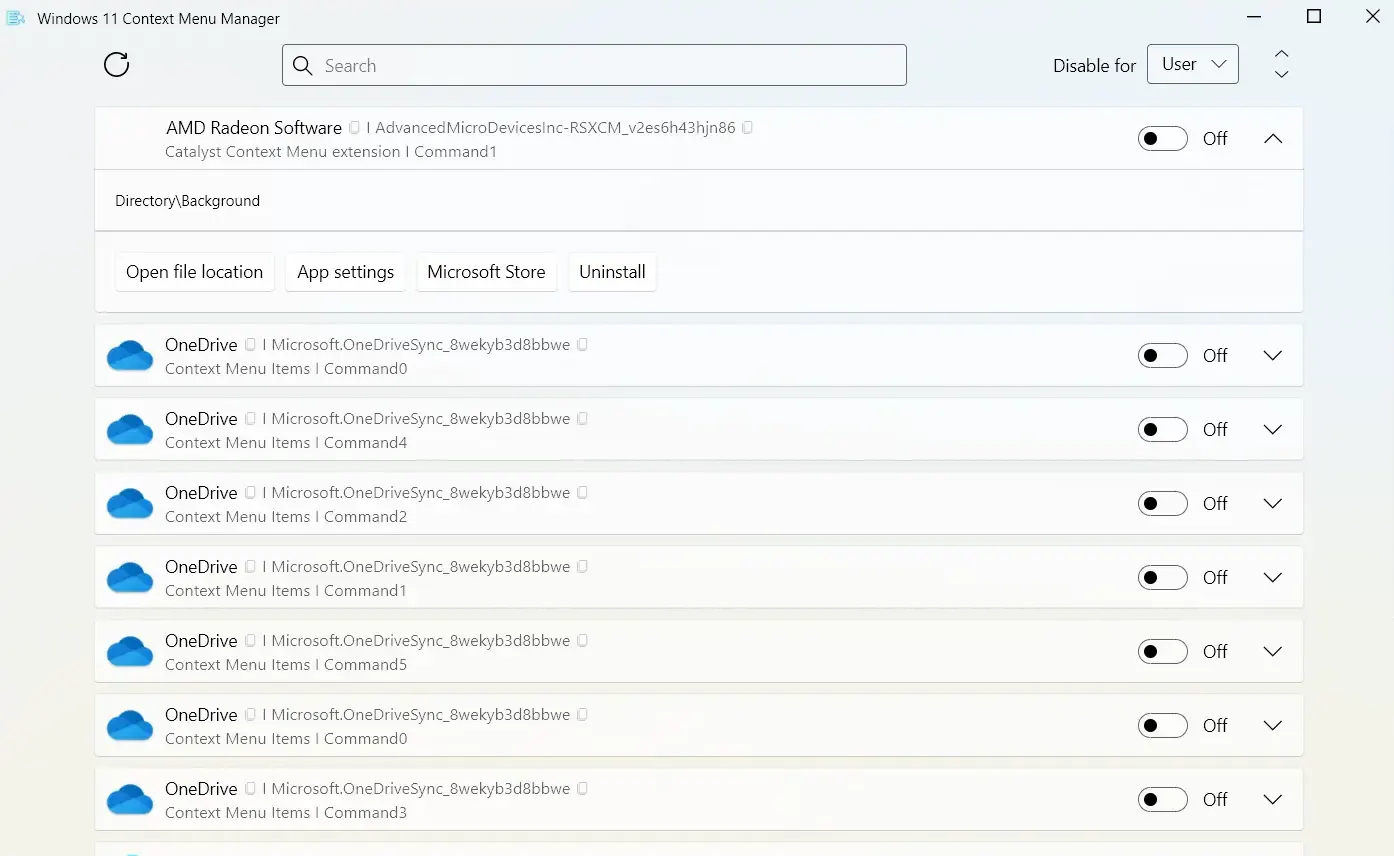This screenshot has height=856, width=1394.
Task: Toggle the OneDrive Command2 switch
Action: tap(1163, 504)
